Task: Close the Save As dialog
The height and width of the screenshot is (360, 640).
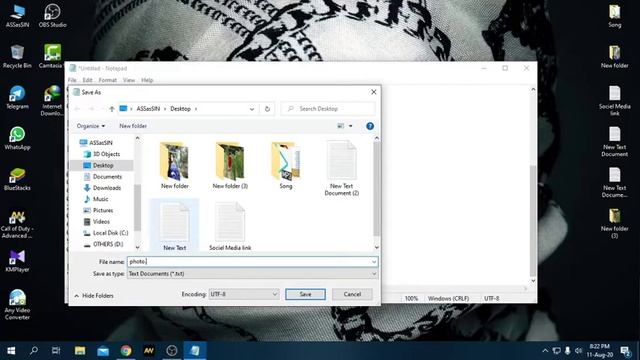Action: [373, 92]
